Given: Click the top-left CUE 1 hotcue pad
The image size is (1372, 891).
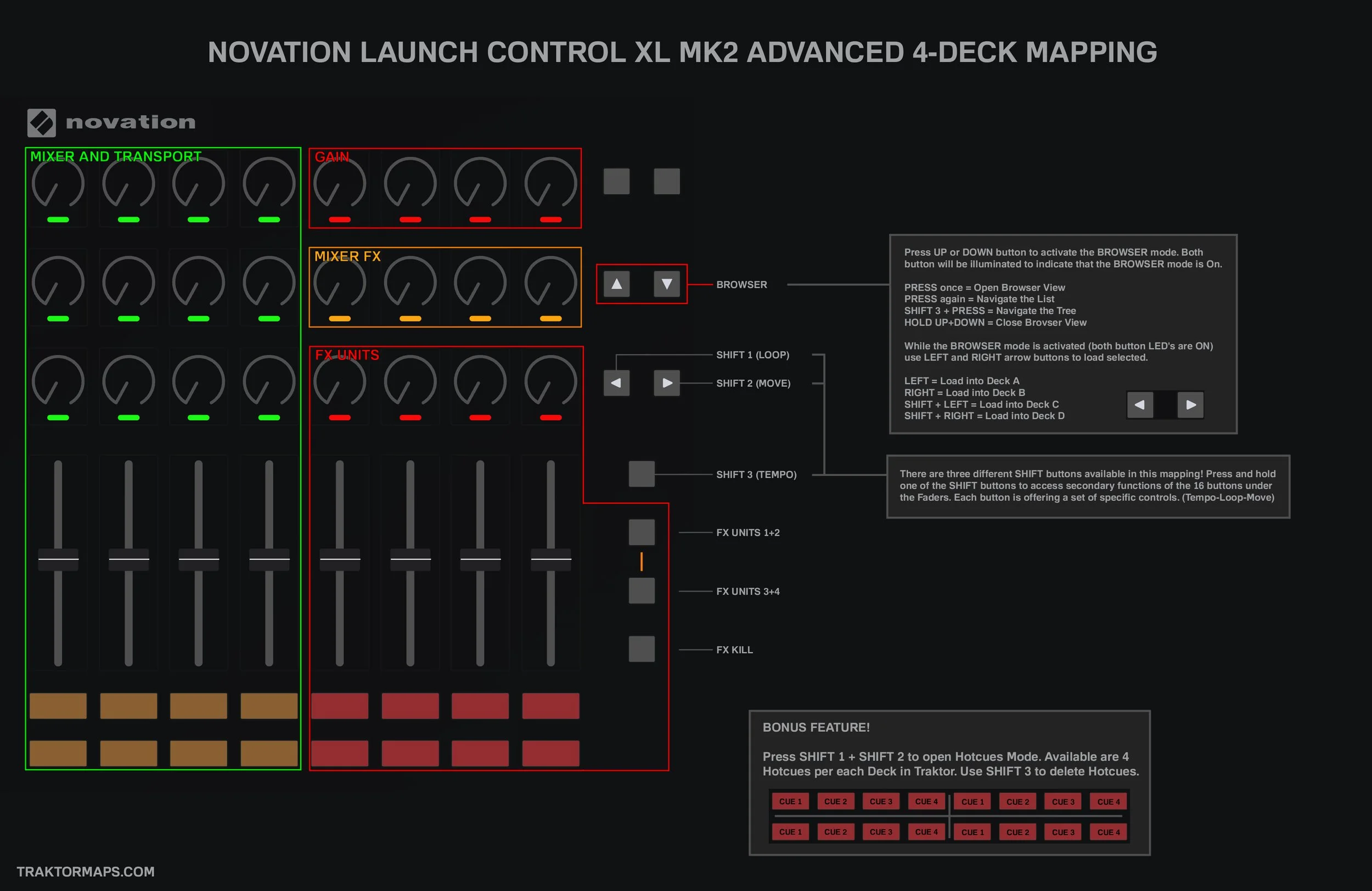Looking at the screenshot, I should (x=790, y=802).
